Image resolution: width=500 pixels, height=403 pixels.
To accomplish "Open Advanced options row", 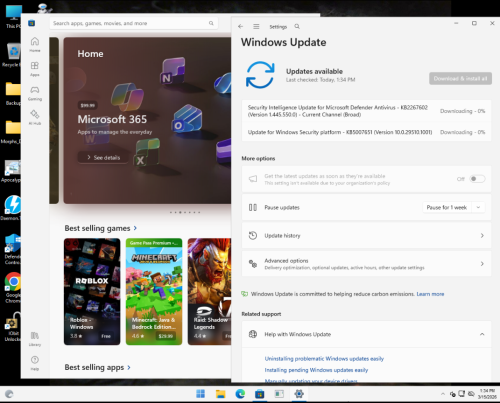I will point(366,264).
